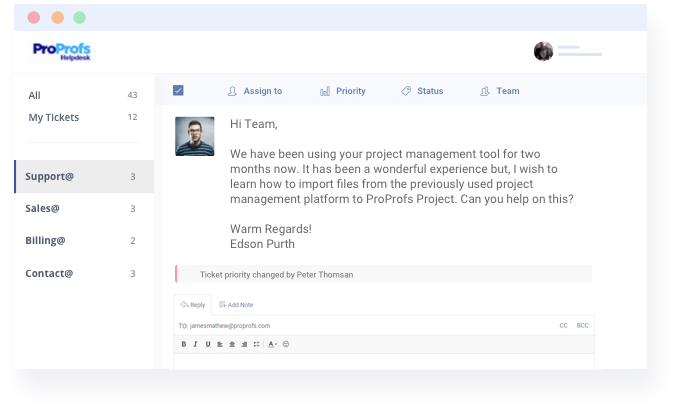Insert an emoji in reply

pos(286,344)
